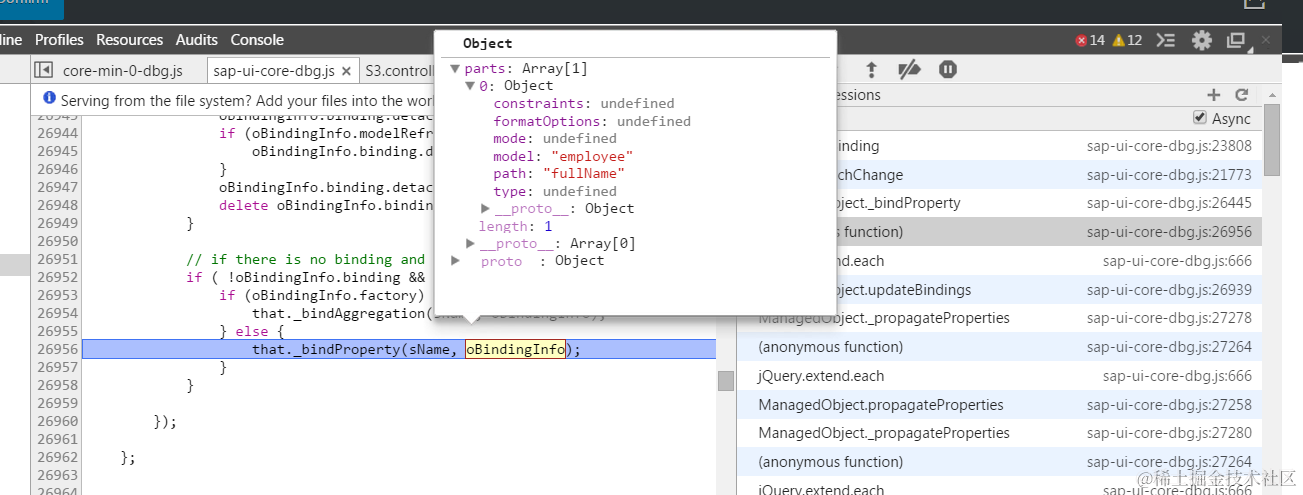Viewport: 1303px width, 495px height.
Task: Click the highlighted oBindingInfo token
Action: point(516,349)
